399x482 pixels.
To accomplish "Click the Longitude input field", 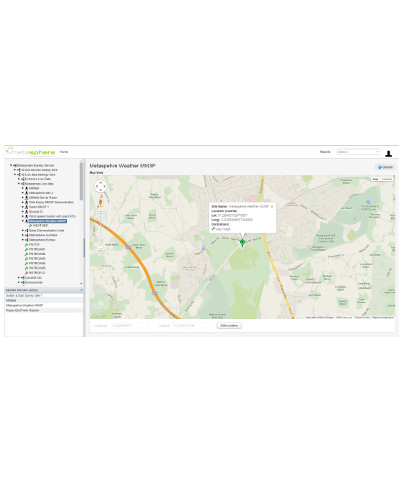I will pos(130,326).
